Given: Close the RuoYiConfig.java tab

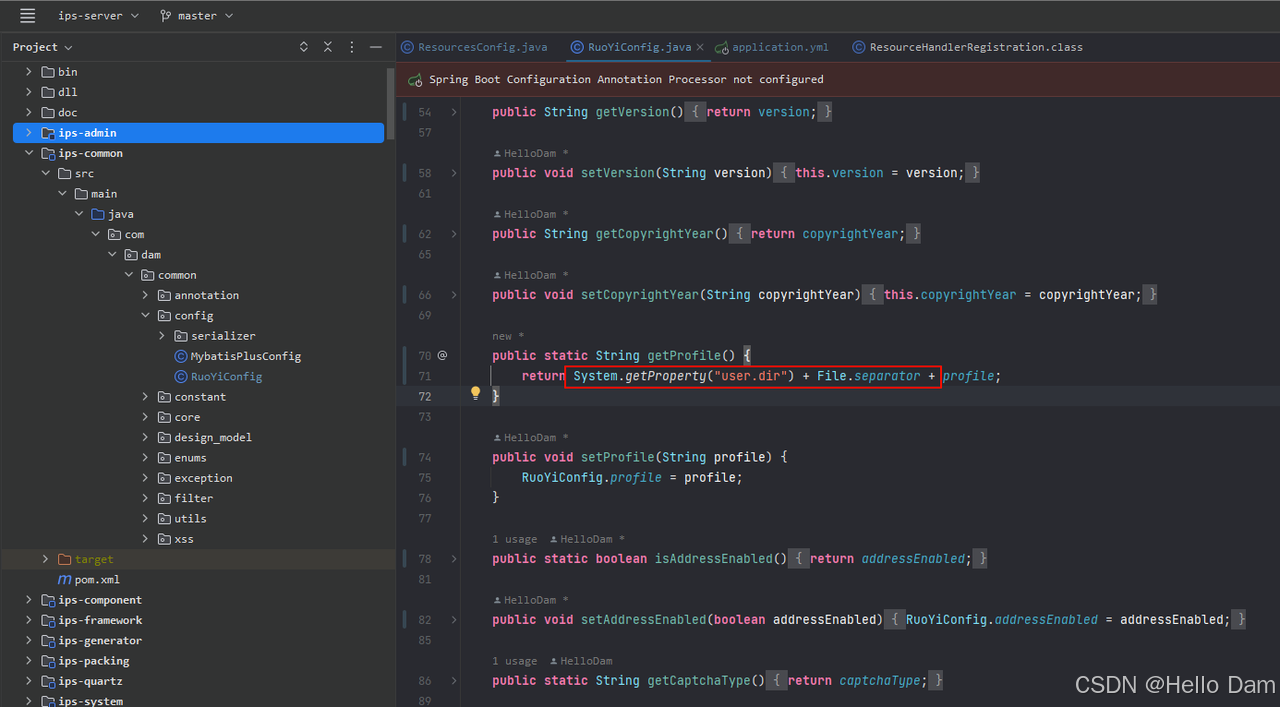Looking at the screenshot, I should (x=700, y=47).
